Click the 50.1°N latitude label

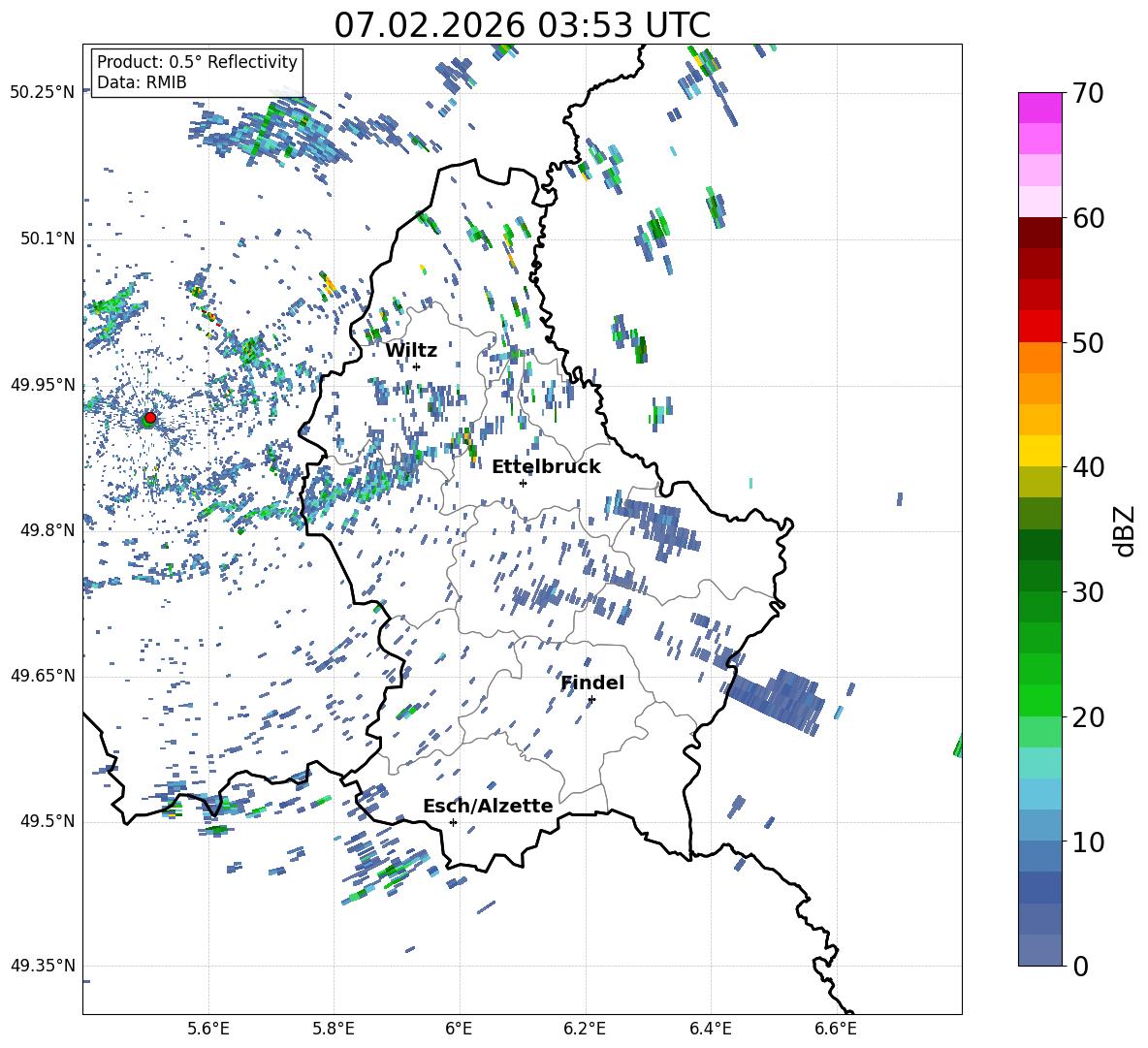click(47, 238)
